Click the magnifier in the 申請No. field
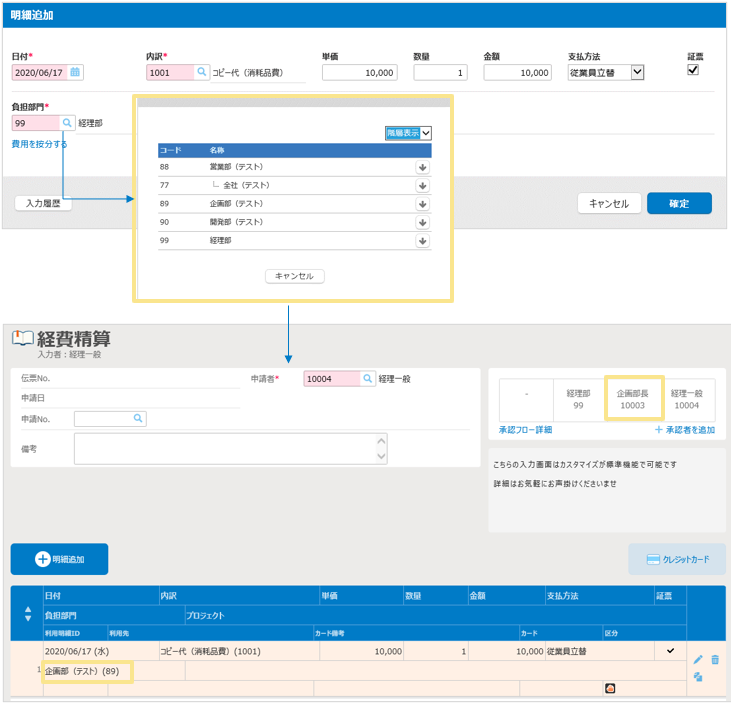This screenshot has width=731, height=707. coord(137,418)
